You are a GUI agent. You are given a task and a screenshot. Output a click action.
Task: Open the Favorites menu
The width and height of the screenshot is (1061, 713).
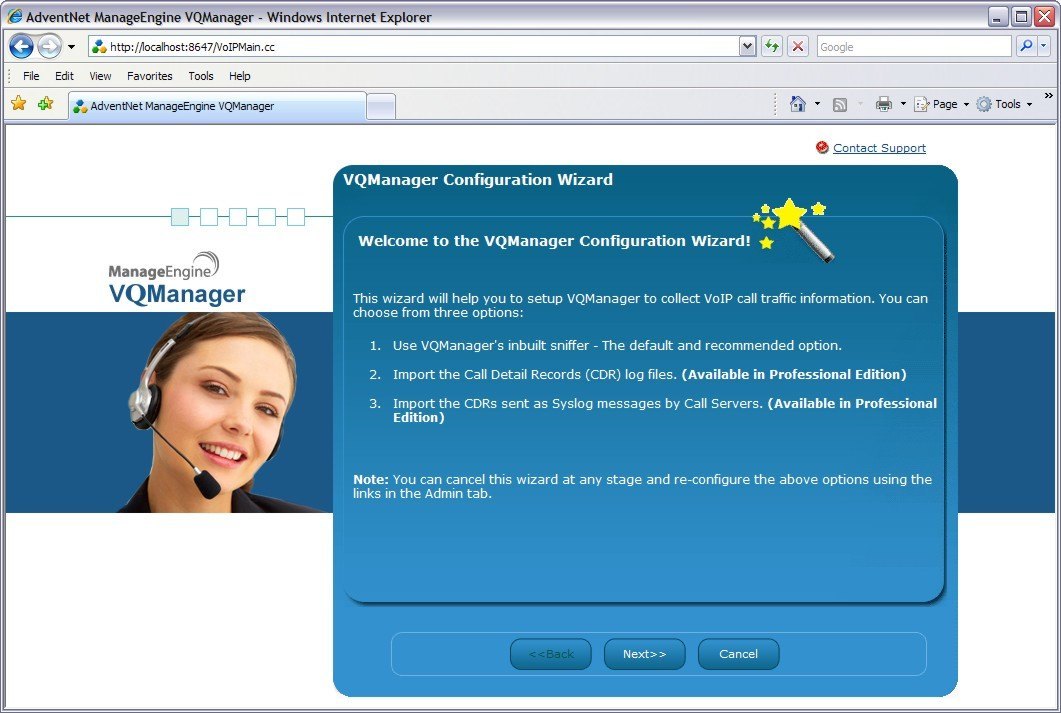click(150, 76)
